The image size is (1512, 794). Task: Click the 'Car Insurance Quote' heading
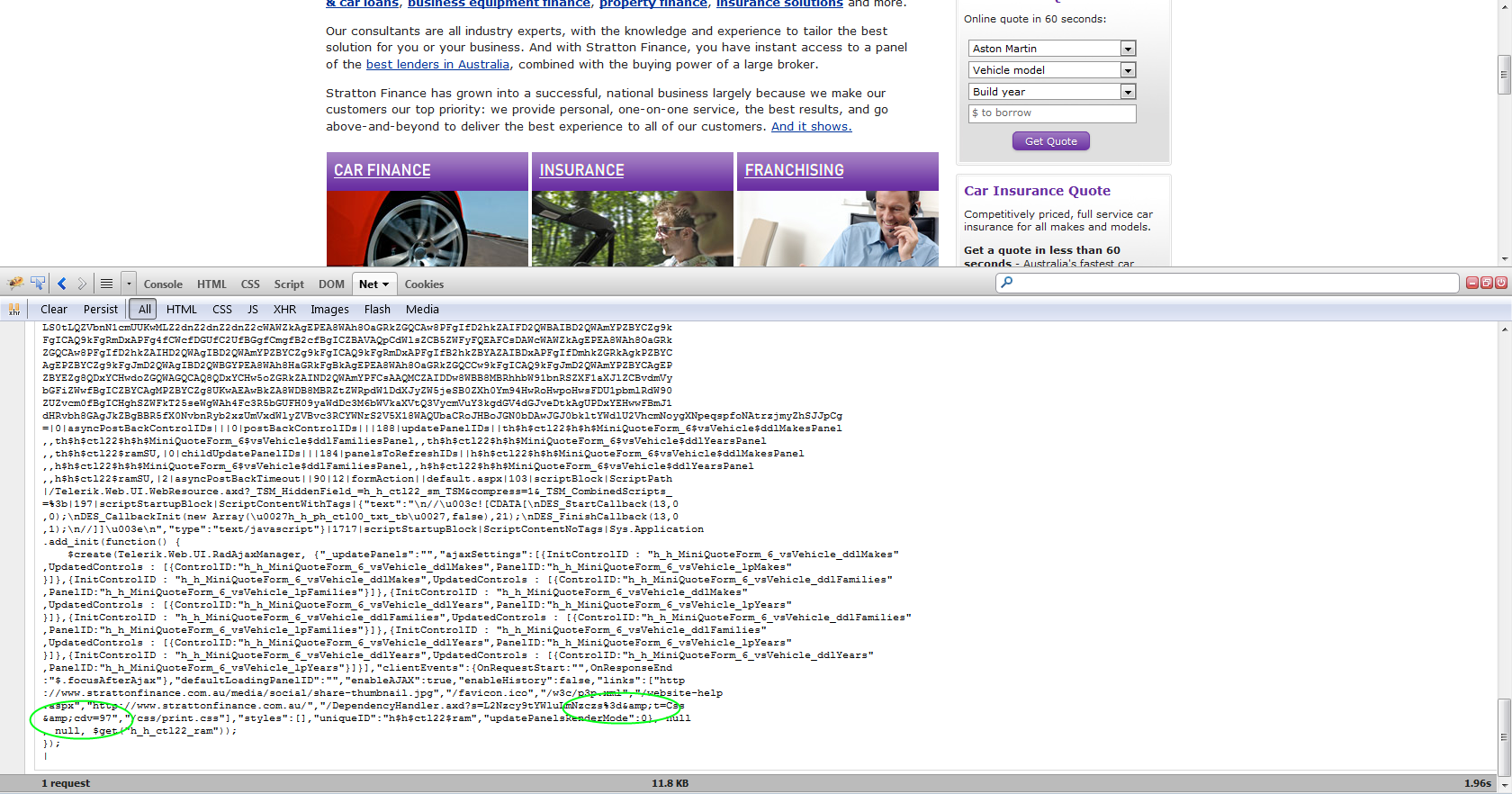coord(1037,191)
